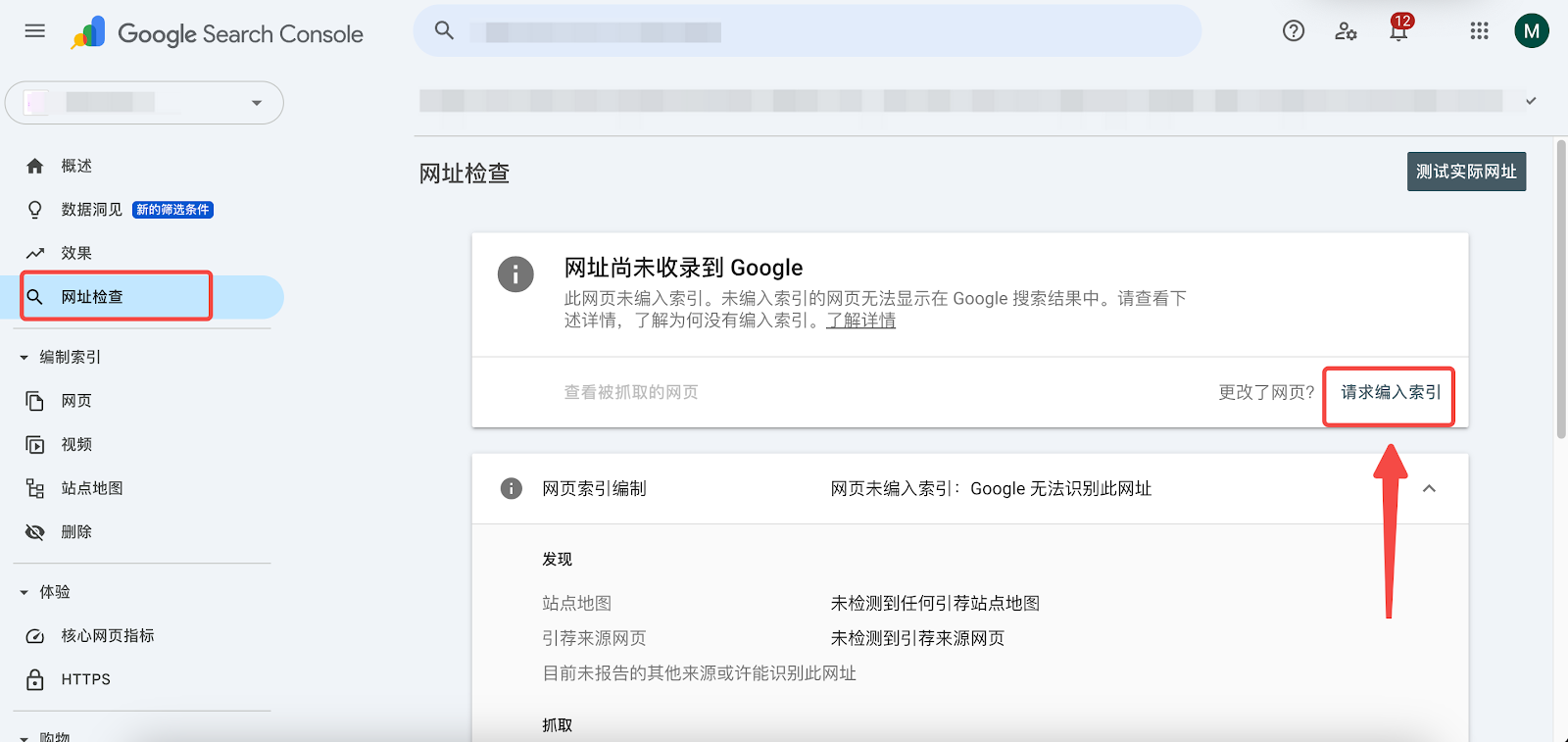Screen dimensions: 1568x742
Task: Click the 发现 section heading
Action: point(557,560)
